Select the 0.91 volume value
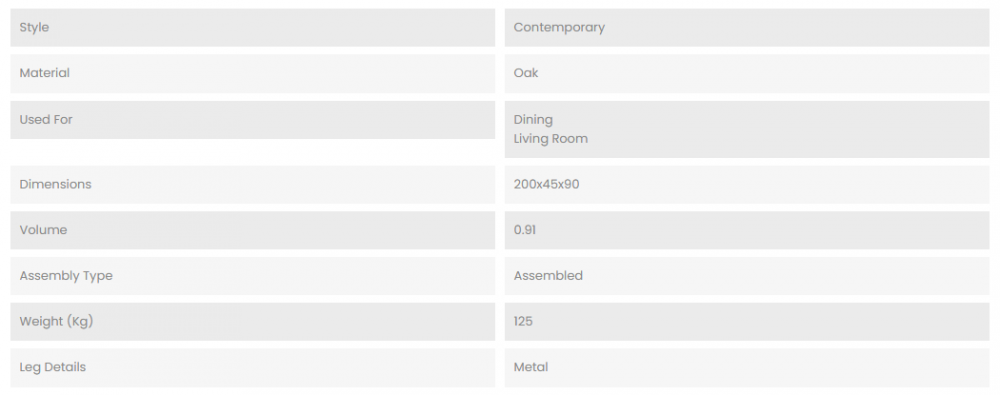1000x395 pixels. [x=525, y=230]
